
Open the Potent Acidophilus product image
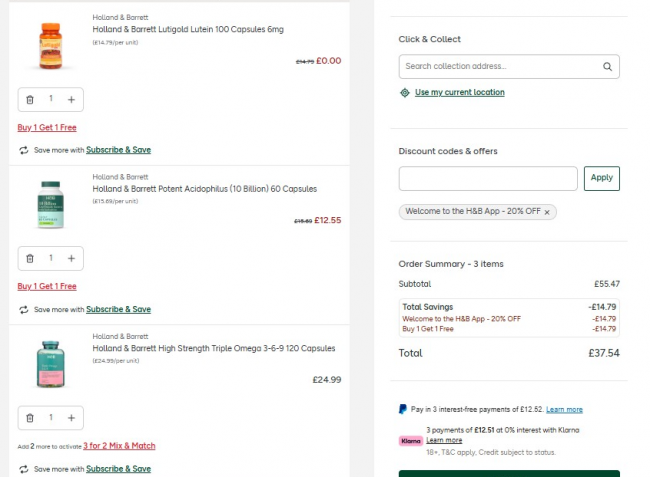[x=50, y=204]
